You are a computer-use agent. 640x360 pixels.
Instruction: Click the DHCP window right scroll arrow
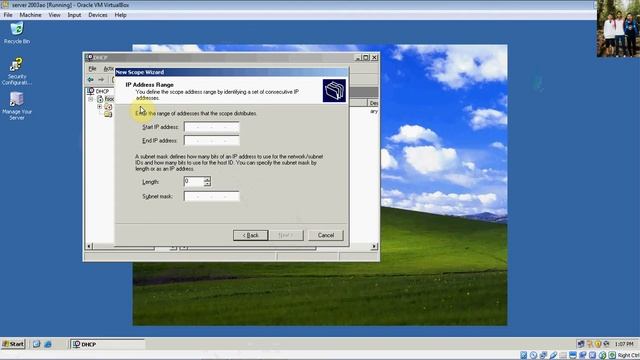point(374,247)
